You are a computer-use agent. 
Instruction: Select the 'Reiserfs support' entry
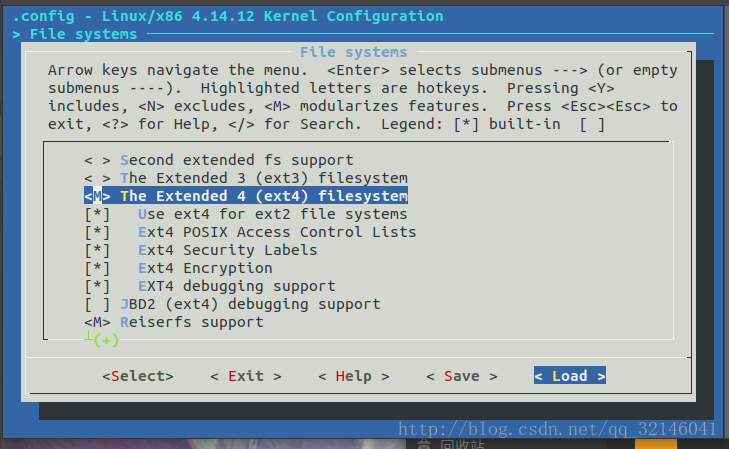pos(192,322)
